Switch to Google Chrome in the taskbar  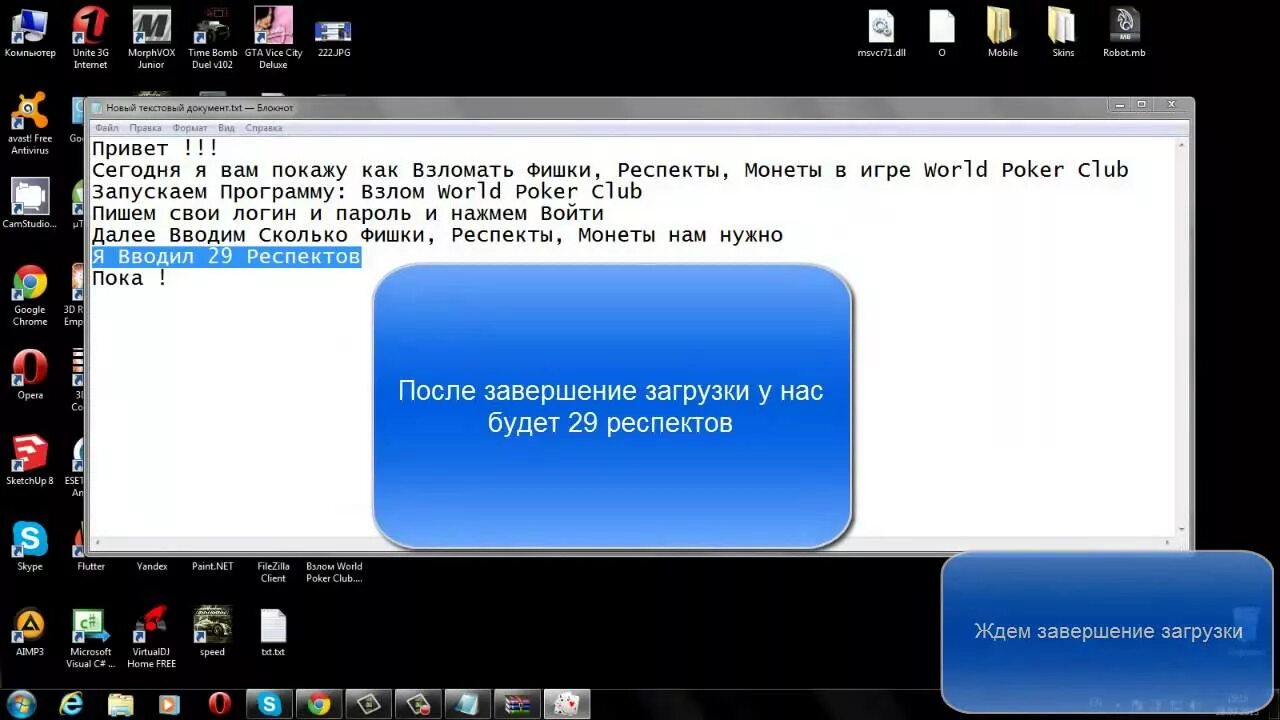(319, 704)
